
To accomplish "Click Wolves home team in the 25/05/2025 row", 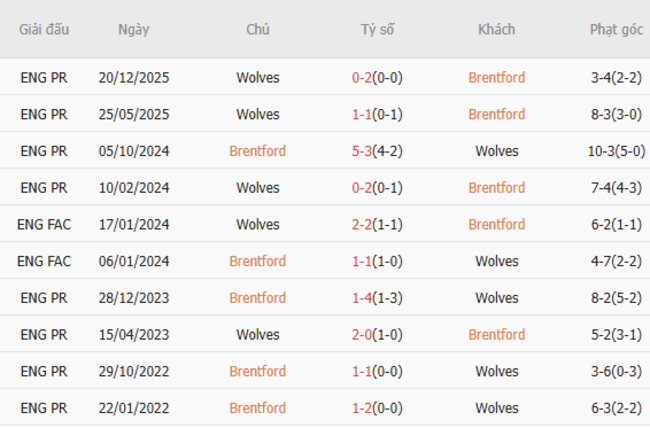I will [257, 114].
